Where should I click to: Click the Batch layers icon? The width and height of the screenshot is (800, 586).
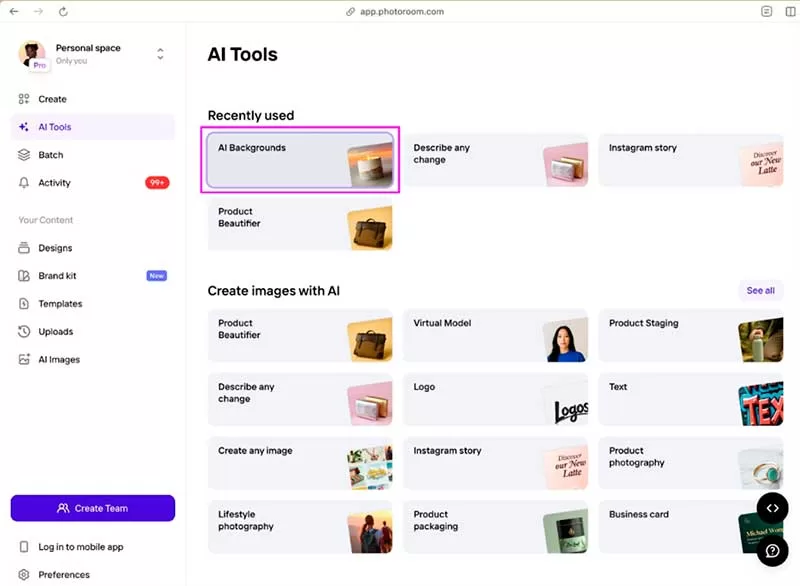click(25, 155)
